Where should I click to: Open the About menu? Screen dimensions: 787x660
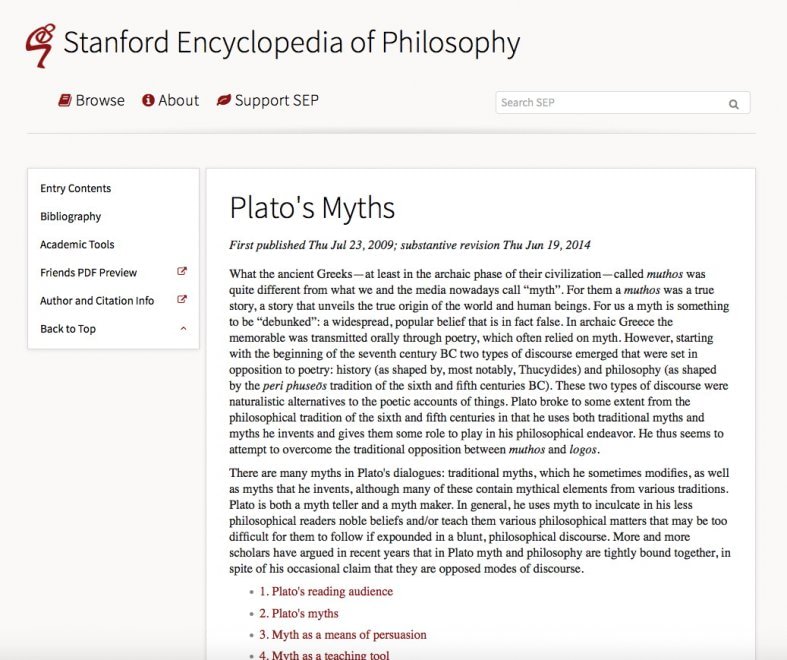click(x=171, y=100)
